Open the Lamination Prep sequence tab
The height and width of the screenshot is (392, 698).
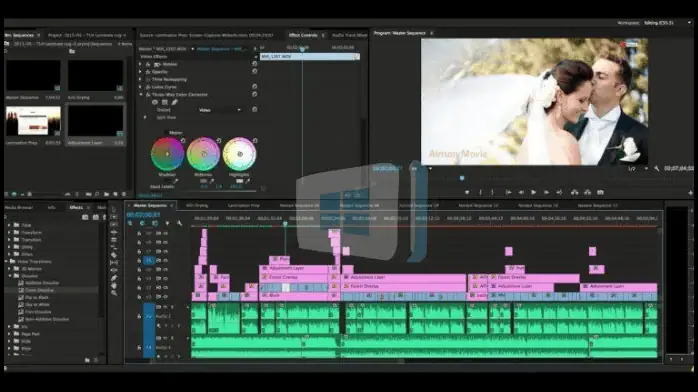coord(243,206)
